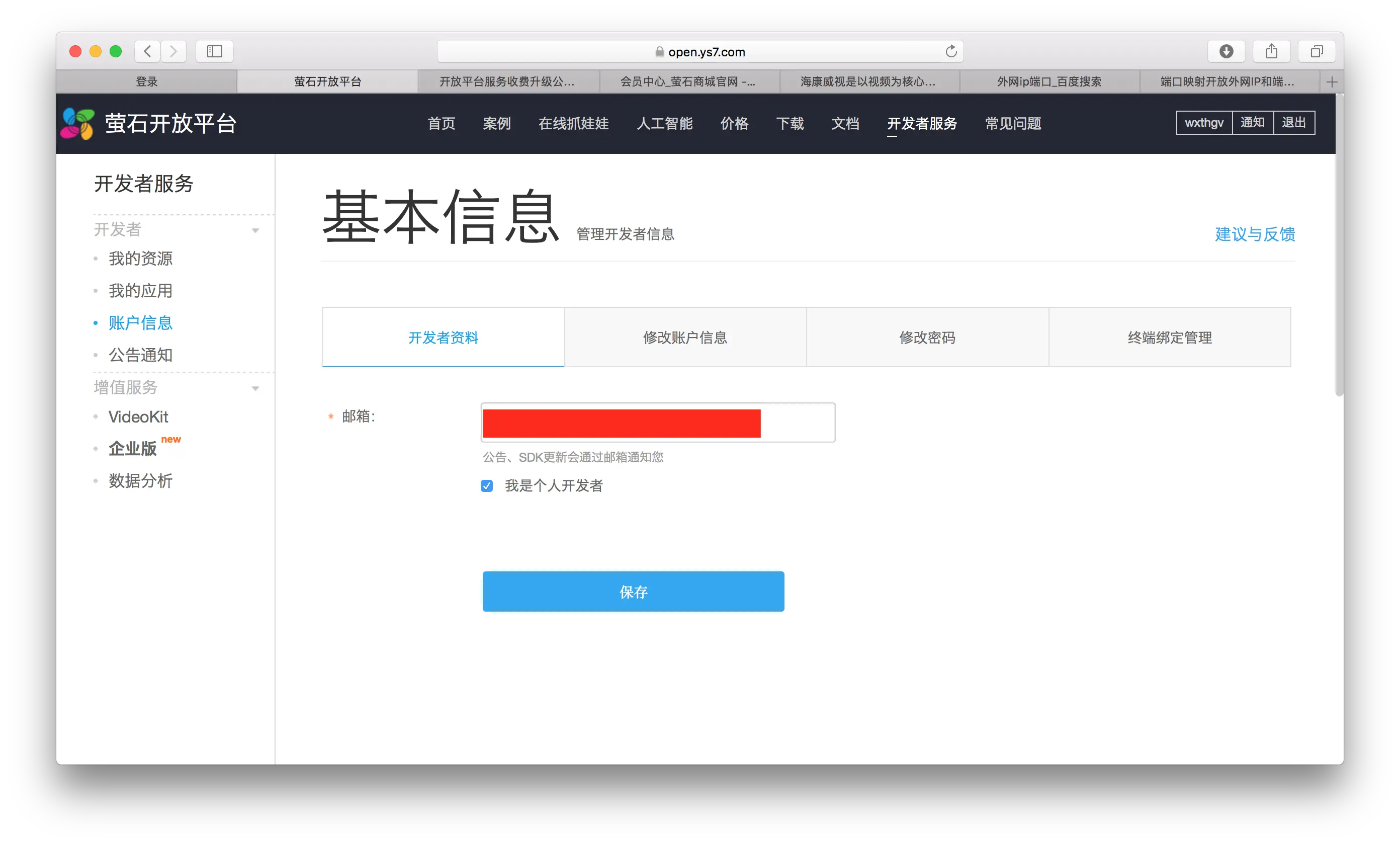The height and width of the screenshot is (845, 1400).
Task: Open the 终端绑定管理 tab
Action: point(1169,337)
